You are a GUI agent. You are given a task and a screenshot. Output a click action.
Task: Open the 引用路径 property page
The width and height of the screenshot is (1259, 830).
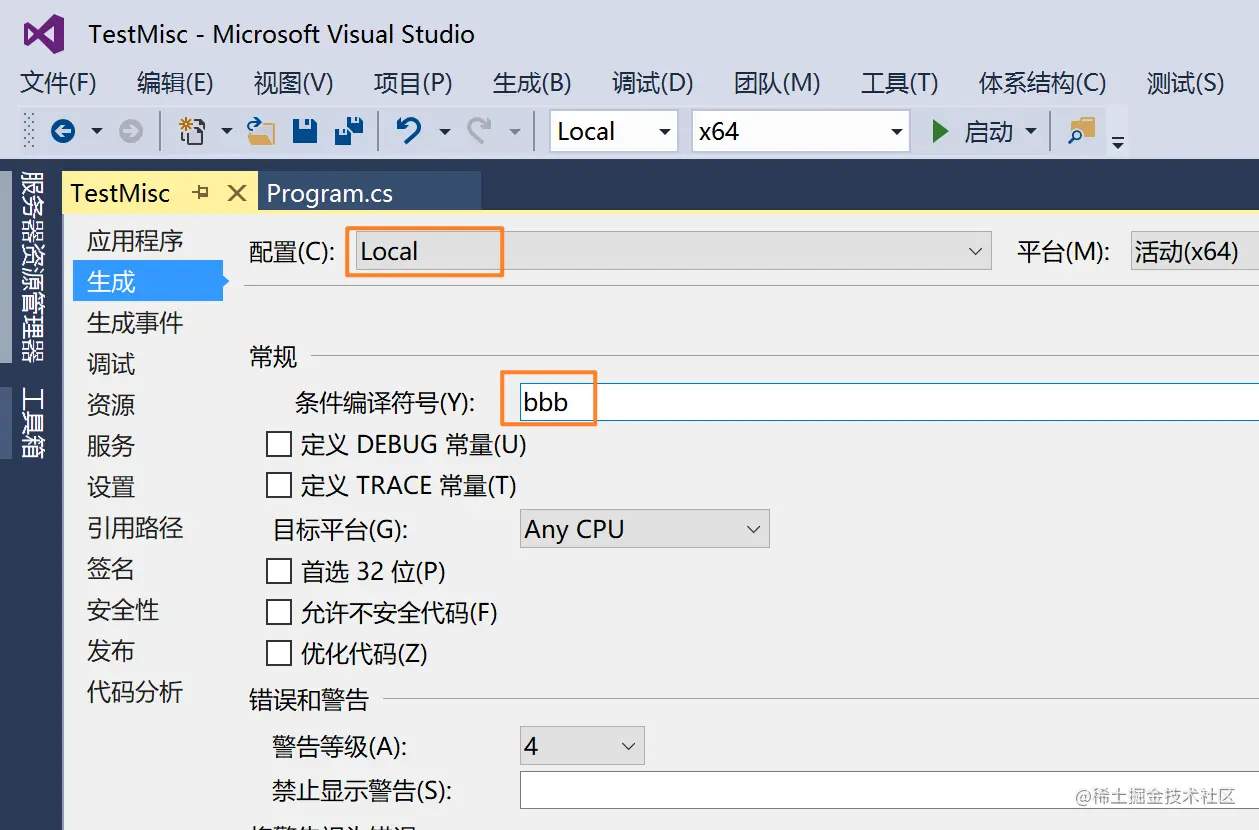tap(135, 528)
